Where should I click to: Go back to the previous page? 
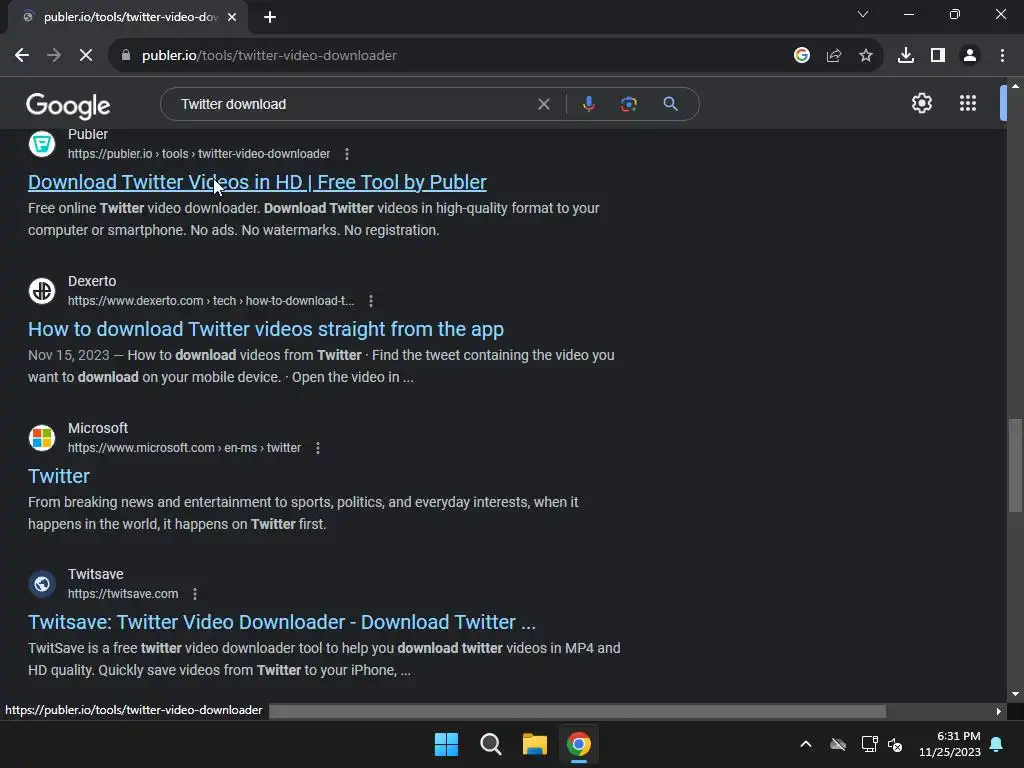click(22, 56)
